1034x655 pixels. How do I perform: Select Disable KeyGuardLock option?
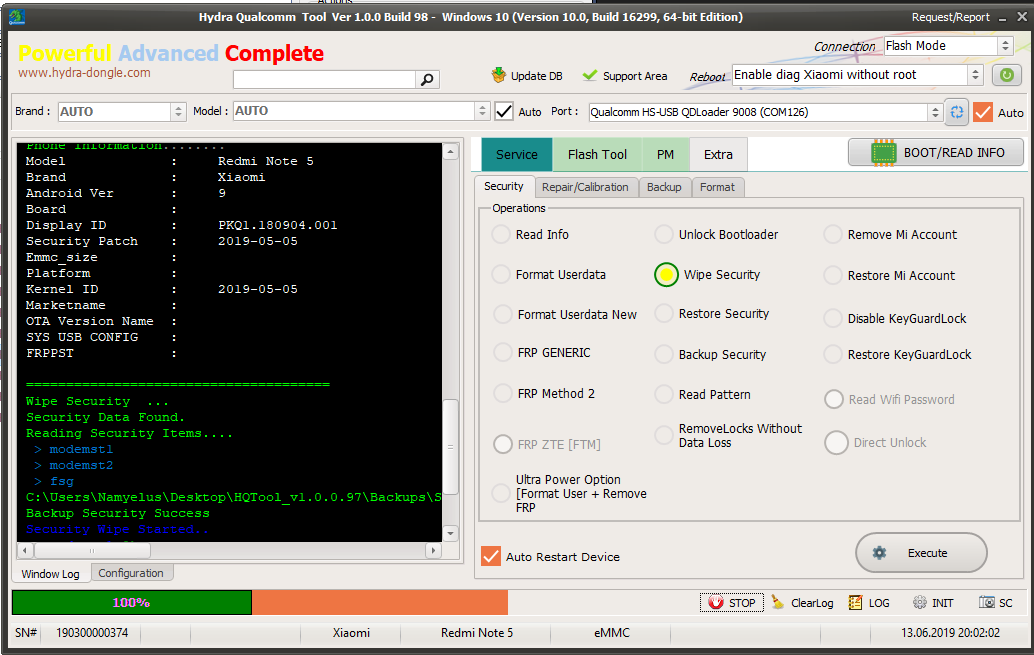coord(833,319)
